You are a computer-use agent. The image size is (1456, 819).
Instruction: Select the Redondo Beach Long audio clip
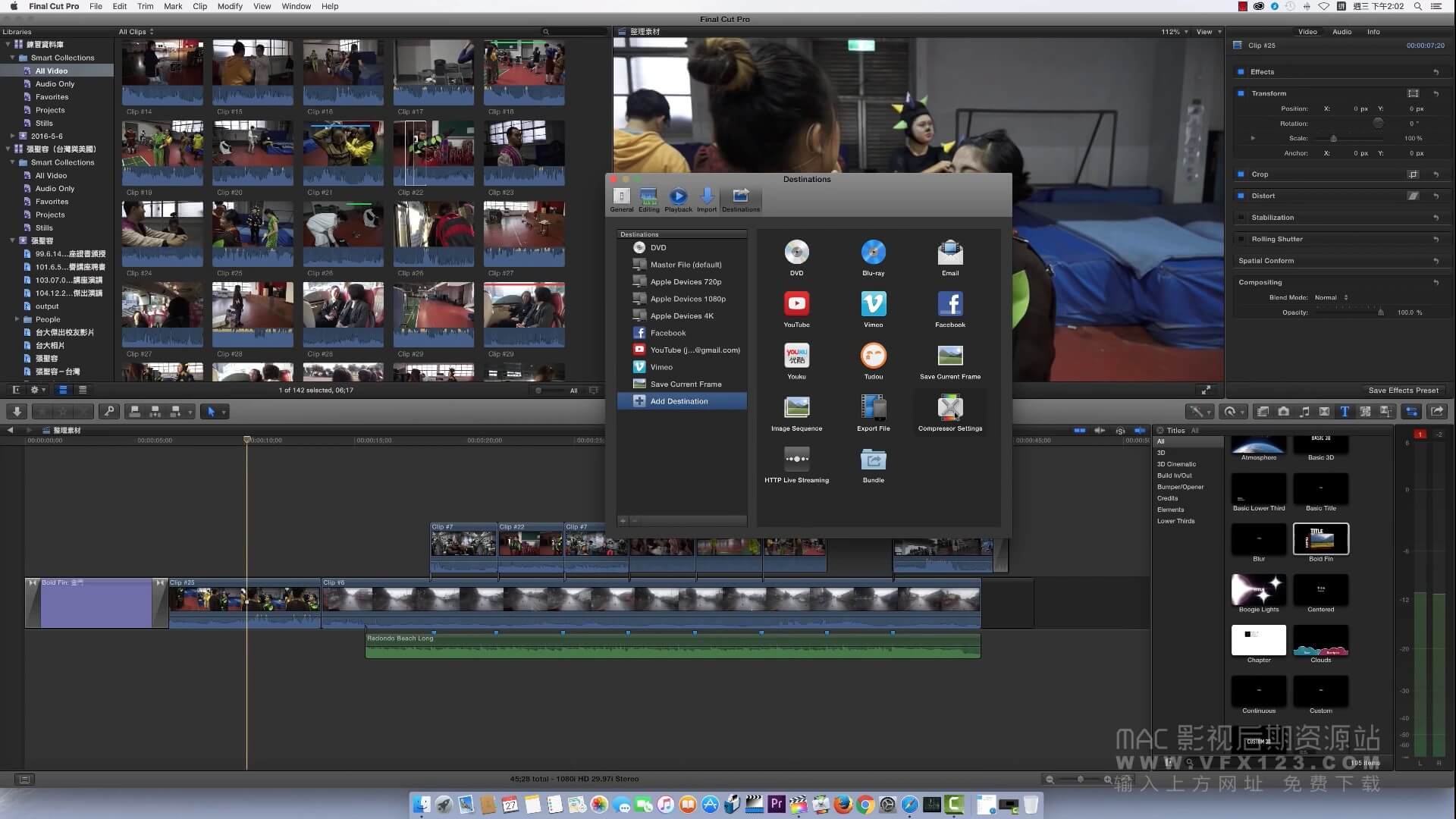pos(673,645)
